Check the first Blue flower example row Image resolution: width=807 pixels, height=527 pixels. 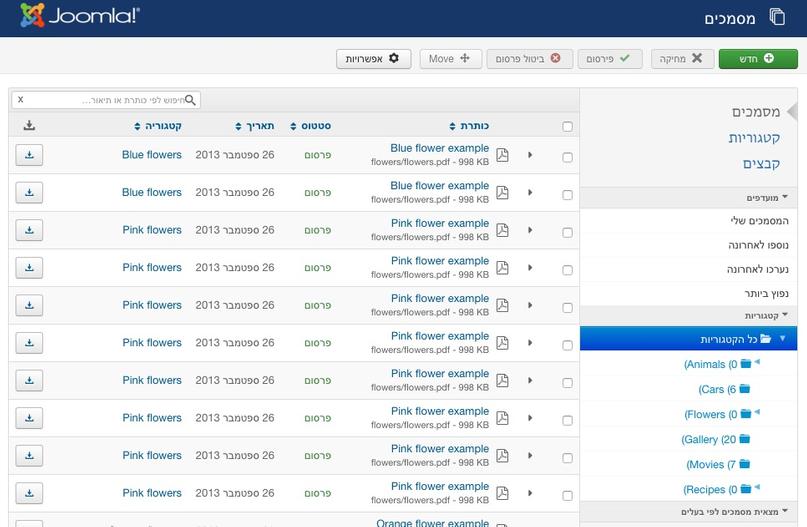click(567, 157)
